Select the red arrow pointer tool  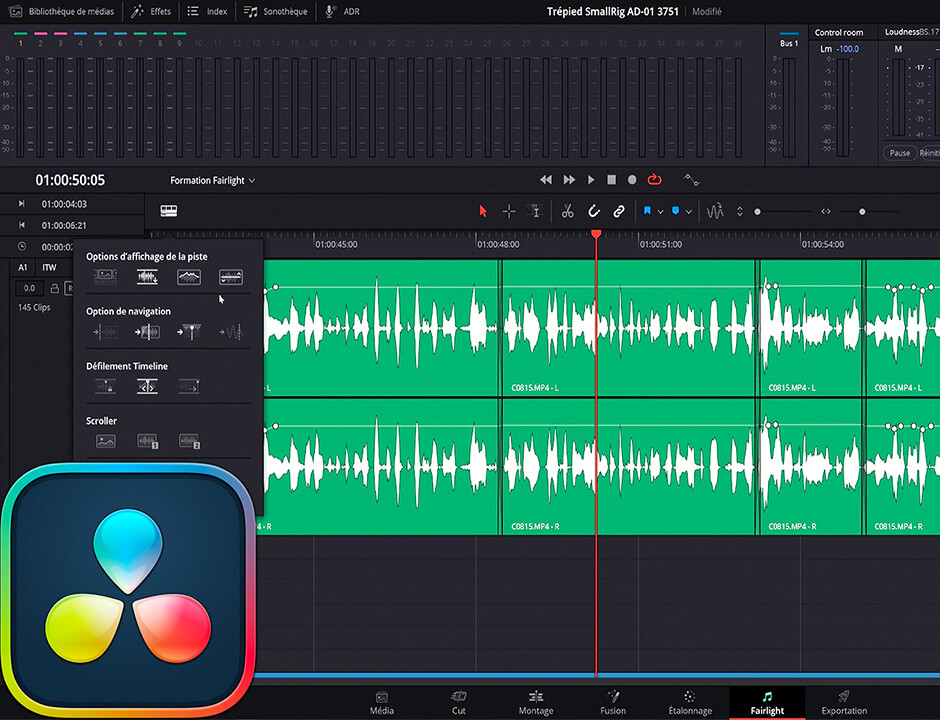coord(483,211)
